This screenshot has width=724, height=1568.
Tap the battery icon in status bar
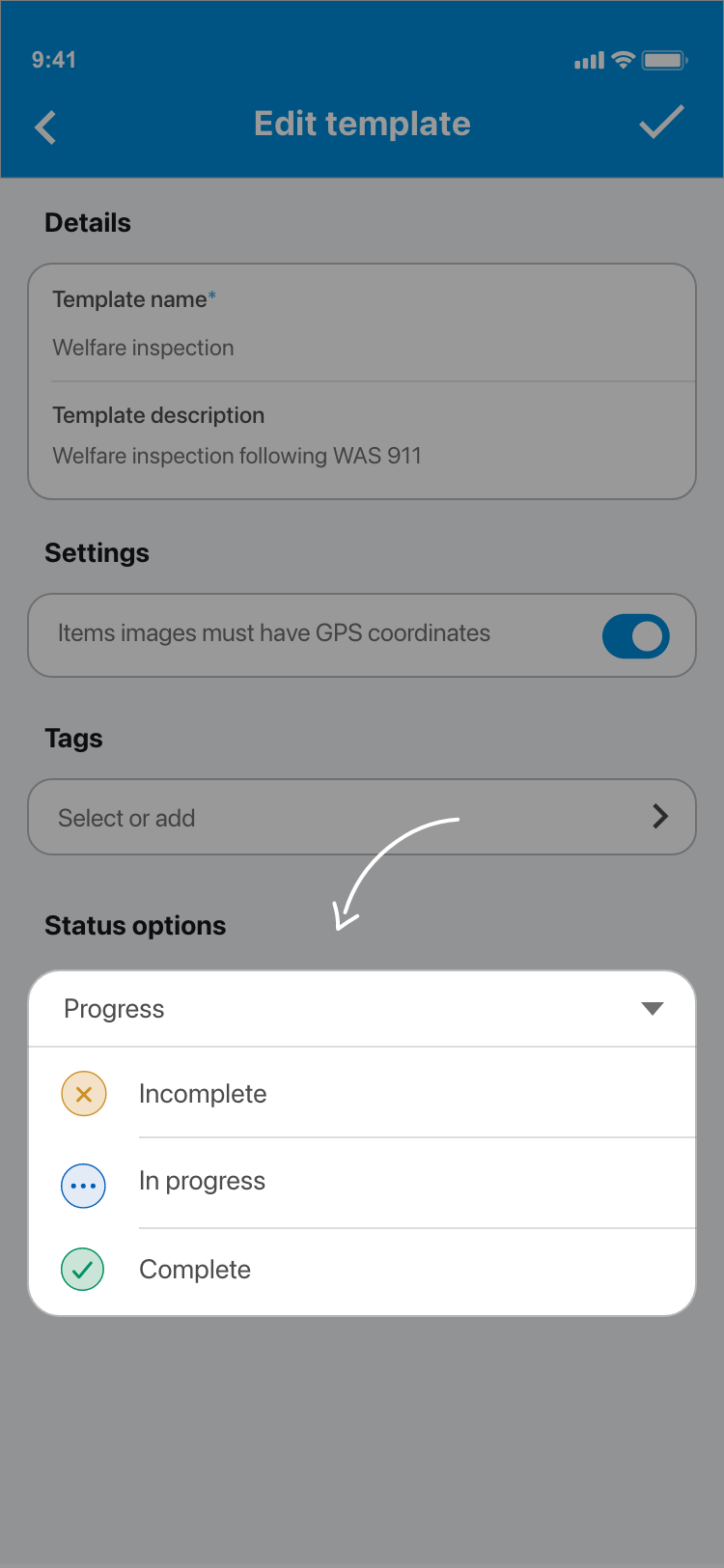(x=665, y=60)
